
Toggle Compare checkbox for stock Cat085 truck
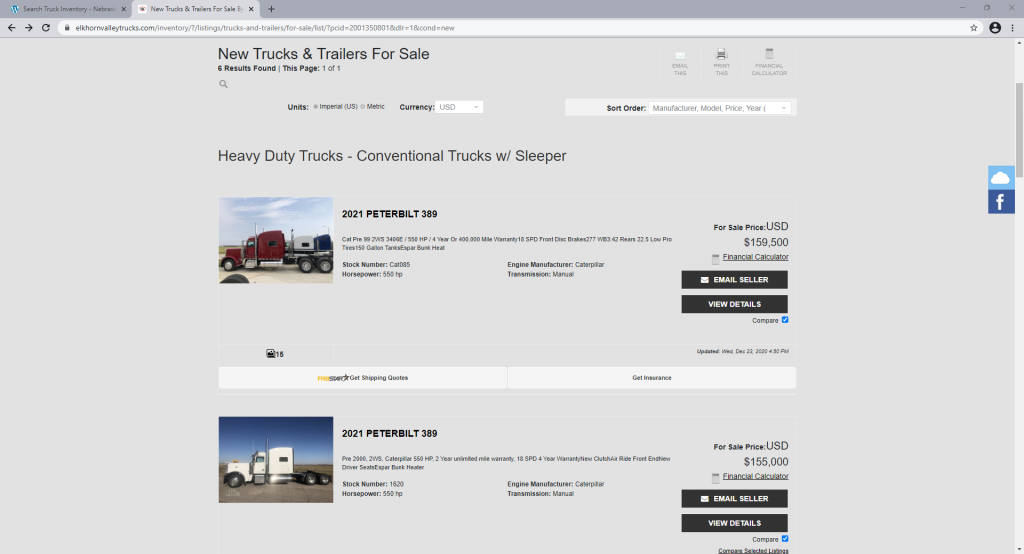pyautogui.click(x=785, y=319)
